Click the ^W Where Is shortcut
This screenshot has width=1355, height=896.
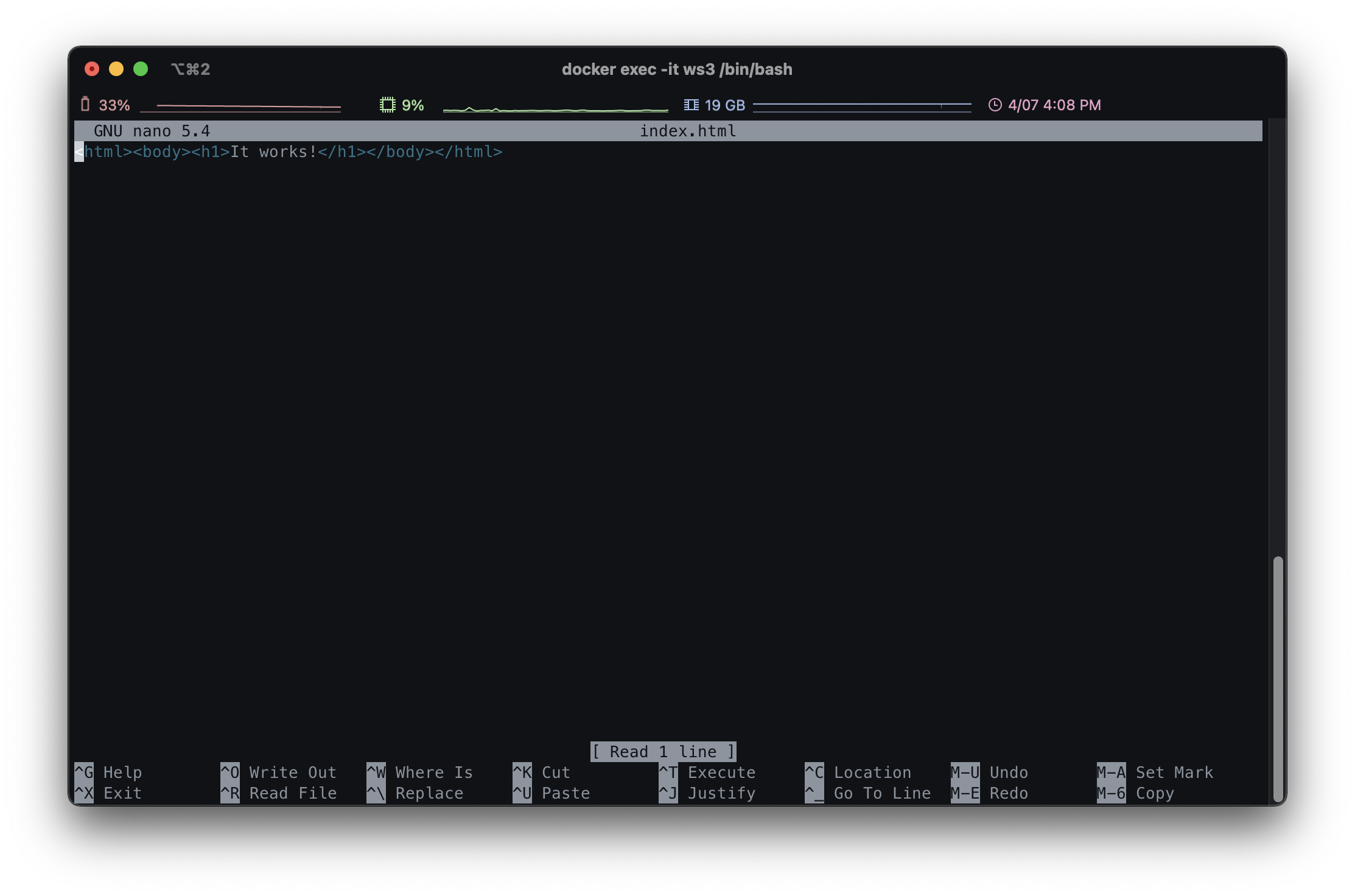coord(419,772)
